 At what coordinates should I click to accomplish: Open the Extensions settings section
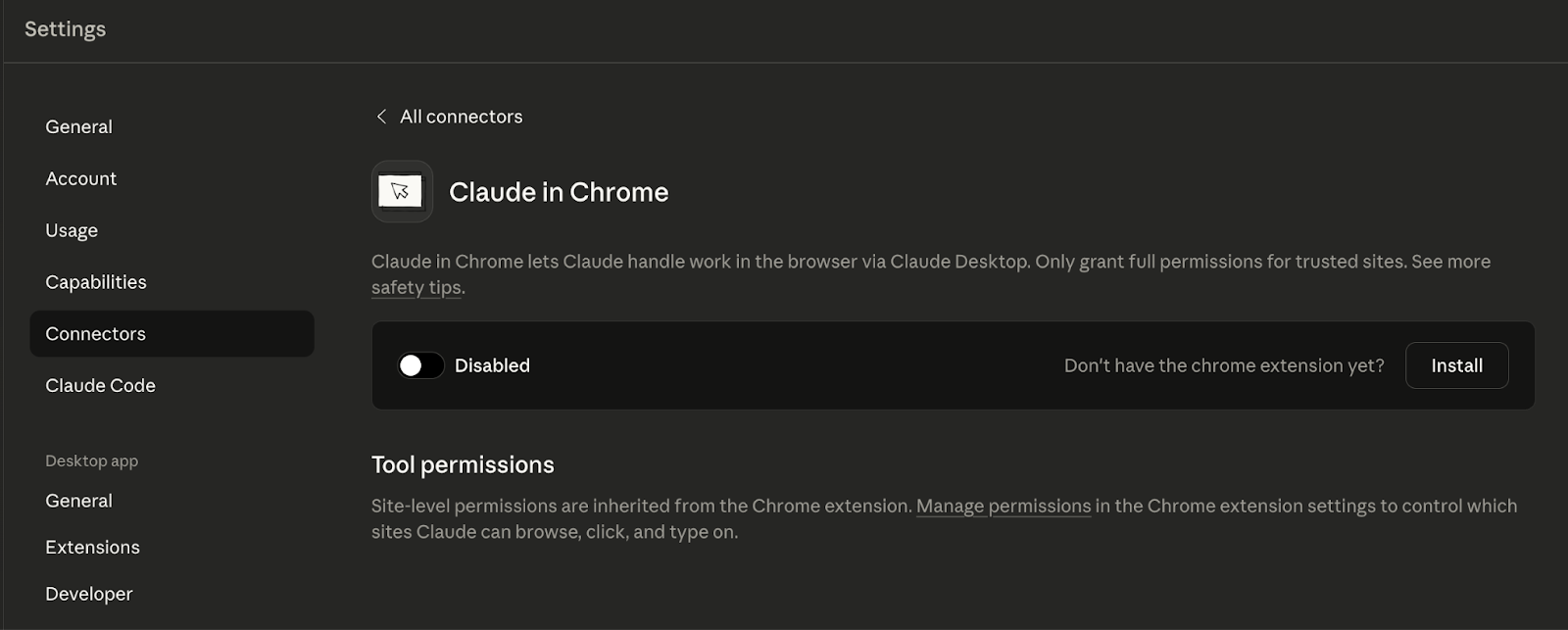point(92,547)
